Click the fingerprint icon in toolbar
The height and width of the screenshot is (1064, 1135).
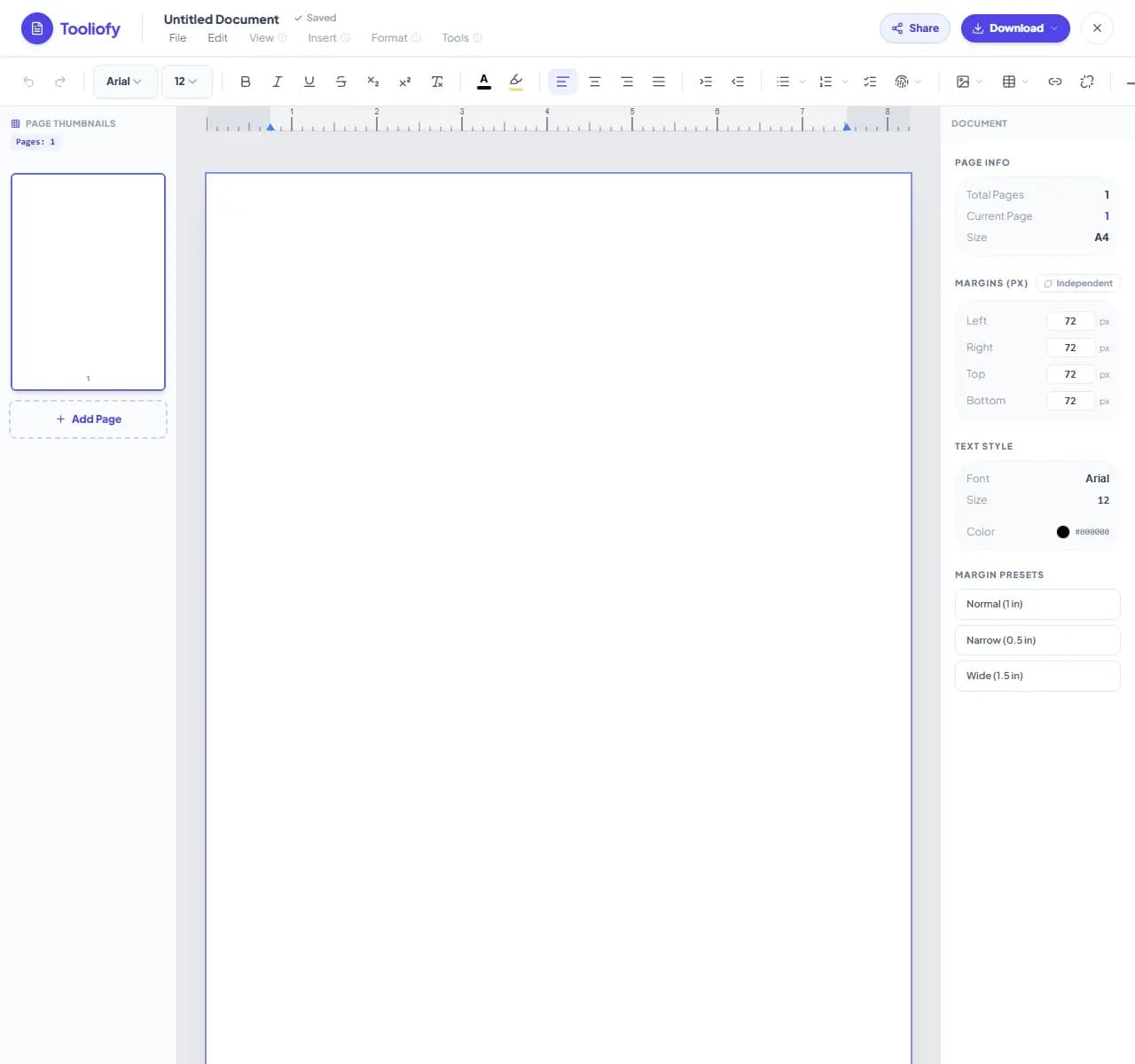[x=902, y=82]
